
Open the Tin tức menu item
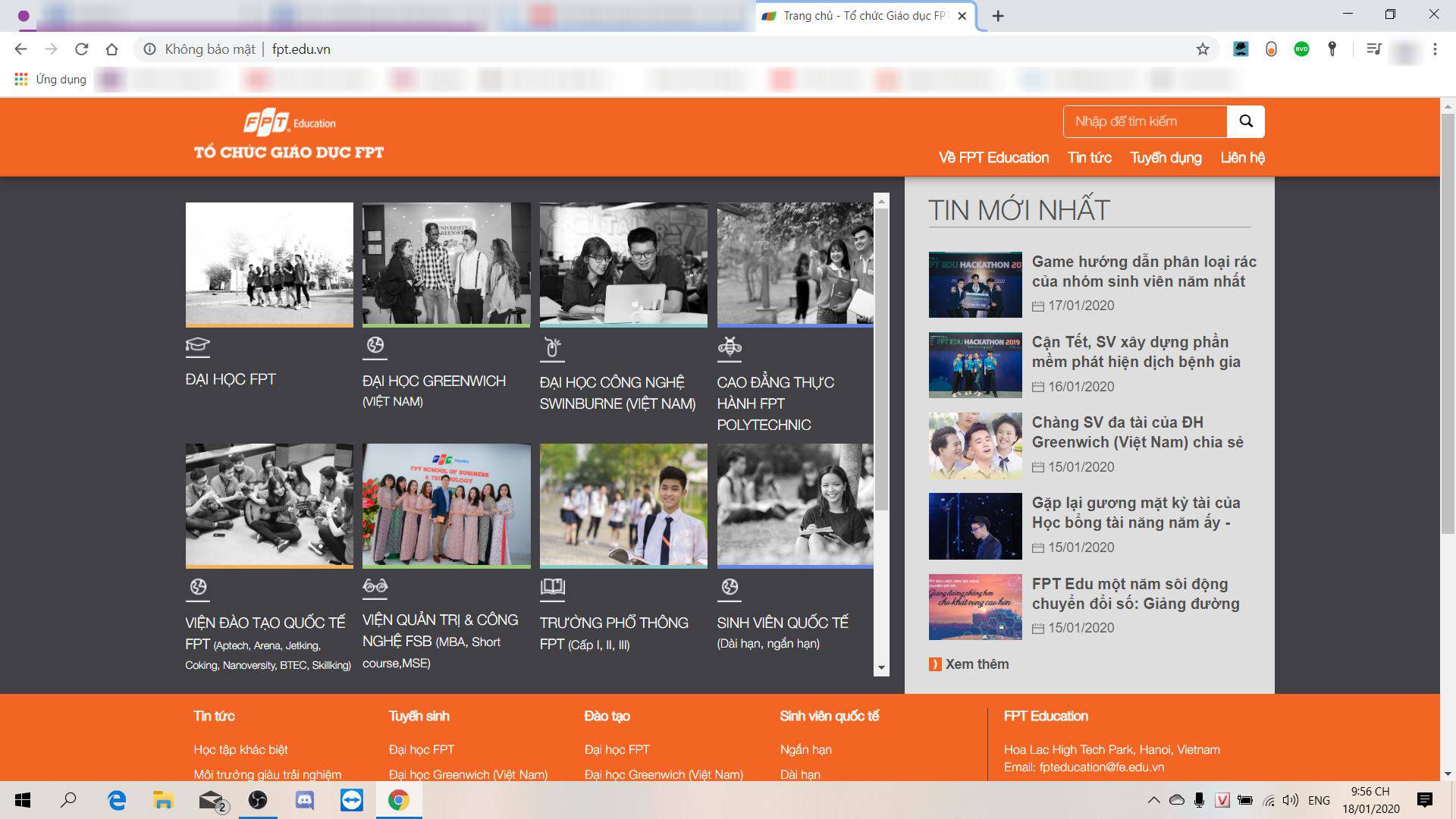[x=1089, y=158]
